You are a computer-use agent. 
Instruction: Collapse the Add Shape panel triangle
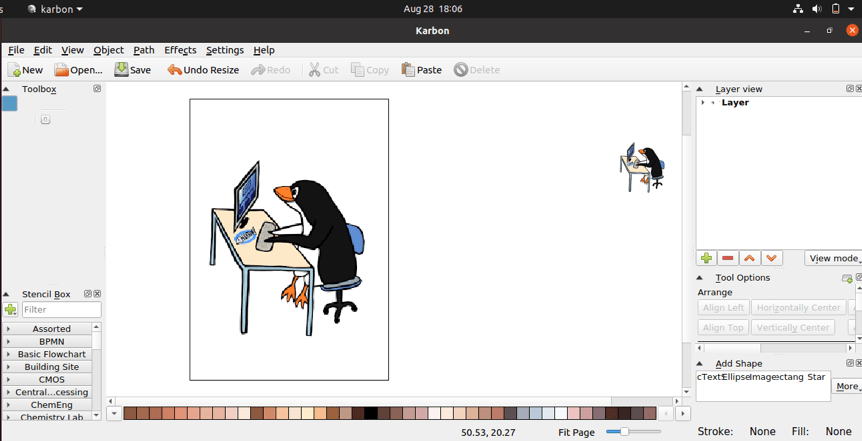click(x=700, y=364)
